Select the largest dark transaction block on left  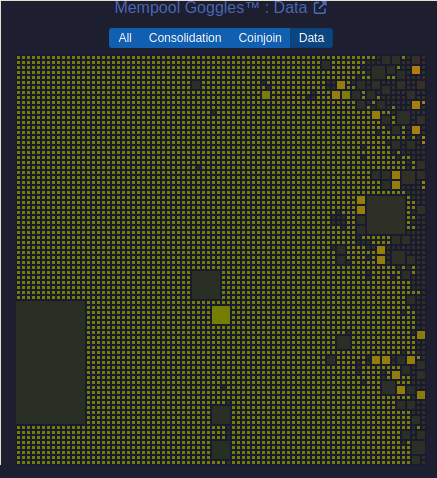[x=51, y=362]
